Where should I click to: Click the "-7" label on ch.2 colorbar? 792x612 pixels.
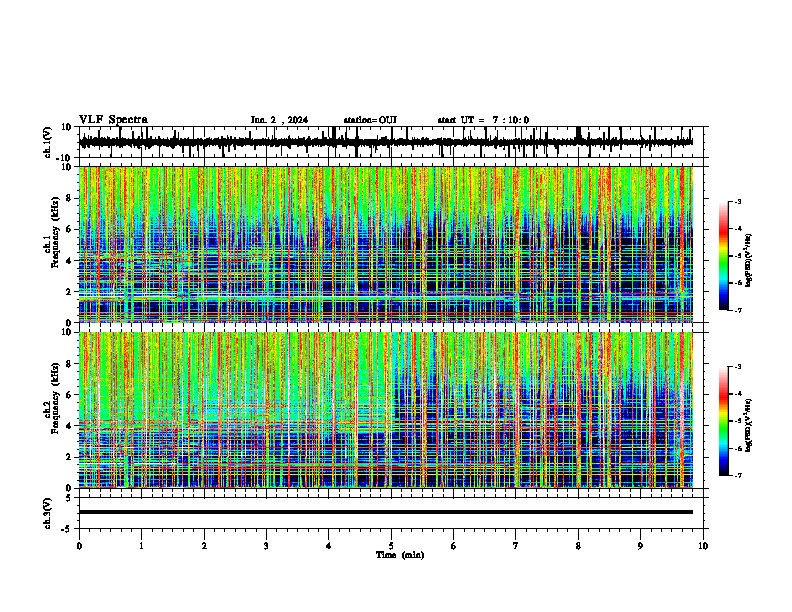pyautogui.click(x=737, y=475)
